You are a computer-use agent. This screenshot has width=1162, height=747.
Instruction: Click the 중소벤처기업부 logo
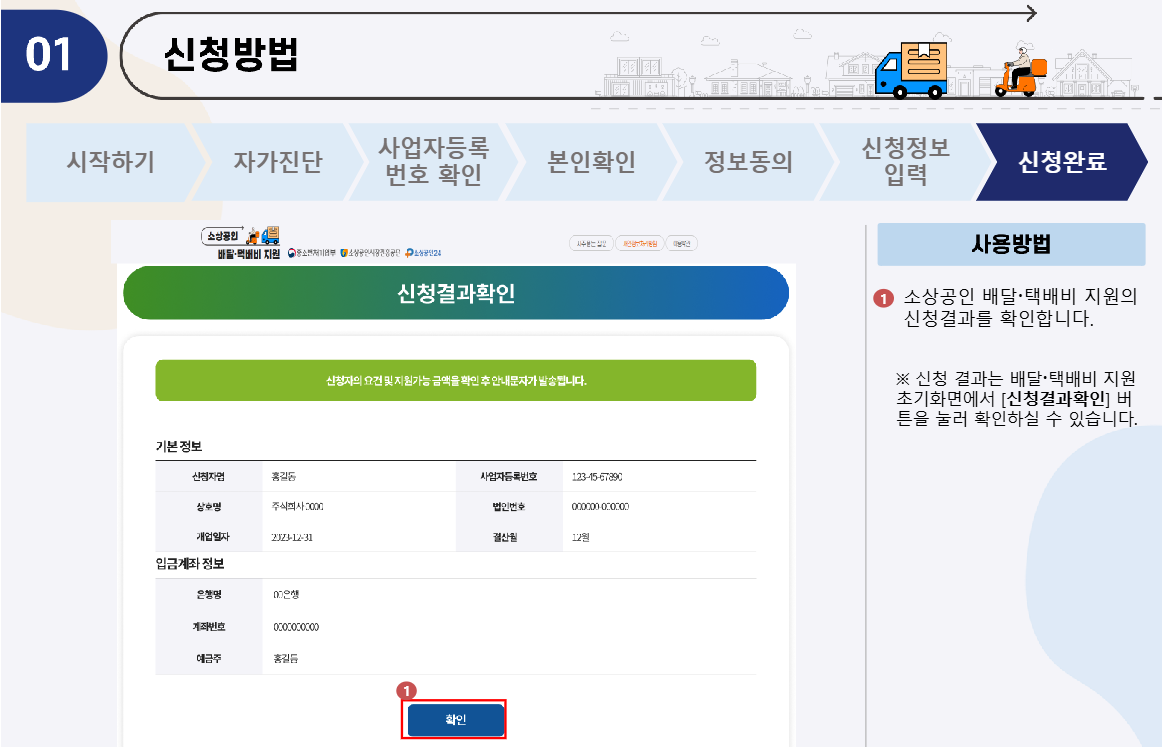pos(312,253)
